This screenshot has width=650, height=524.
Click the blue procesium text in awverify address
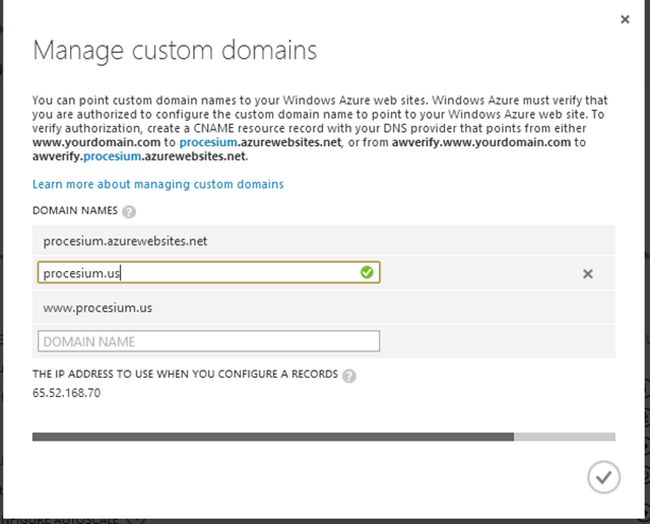(x=112, y=156)
